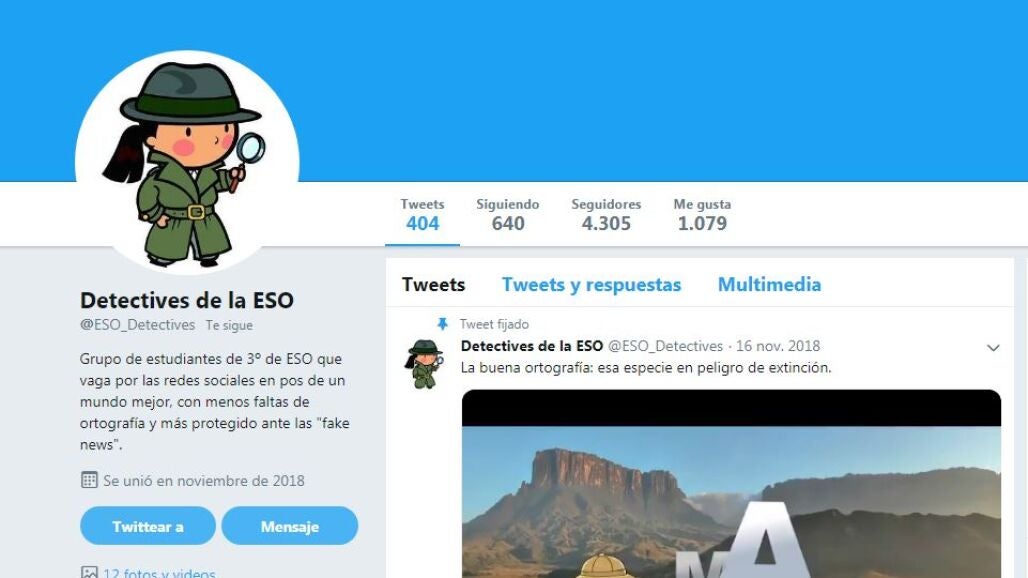The width and height of the screenshot is (1028, 578).
Task: Switch to Tweets y respuestas tab
Action: (x=591, y=284)
